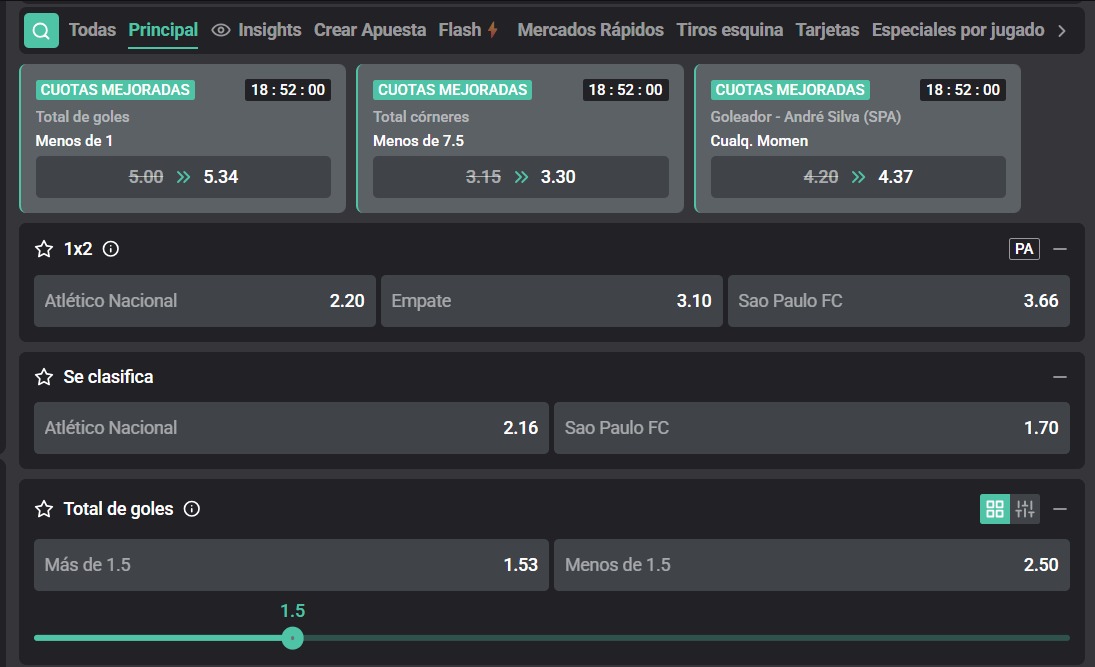Click the PA badge in 1x2 row

point(1024,249)
